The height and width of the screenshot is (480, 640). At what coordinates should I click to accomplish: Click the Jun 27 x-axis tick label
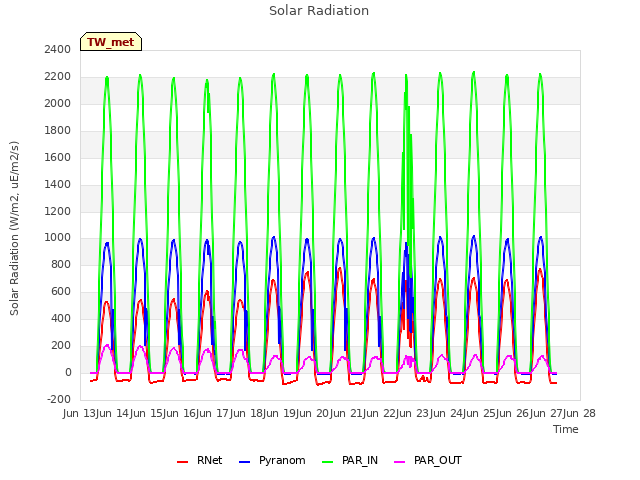click(548, 413)
